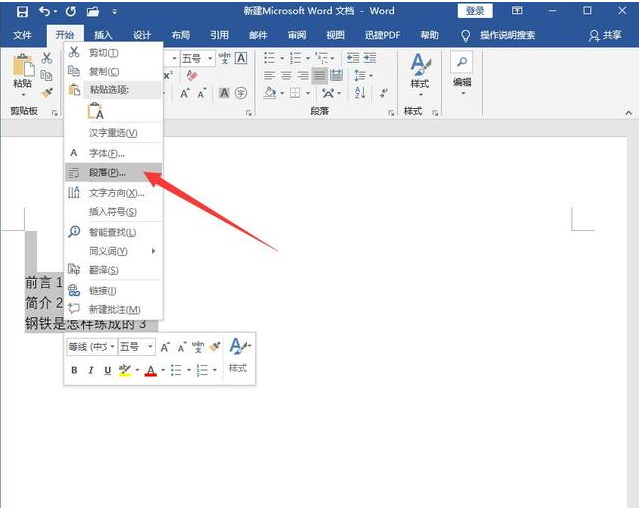The width and height of the screenshot is (639, 508).
Task: Click the 操作说明搜索 search box
Action: click(x=507, y=35)
